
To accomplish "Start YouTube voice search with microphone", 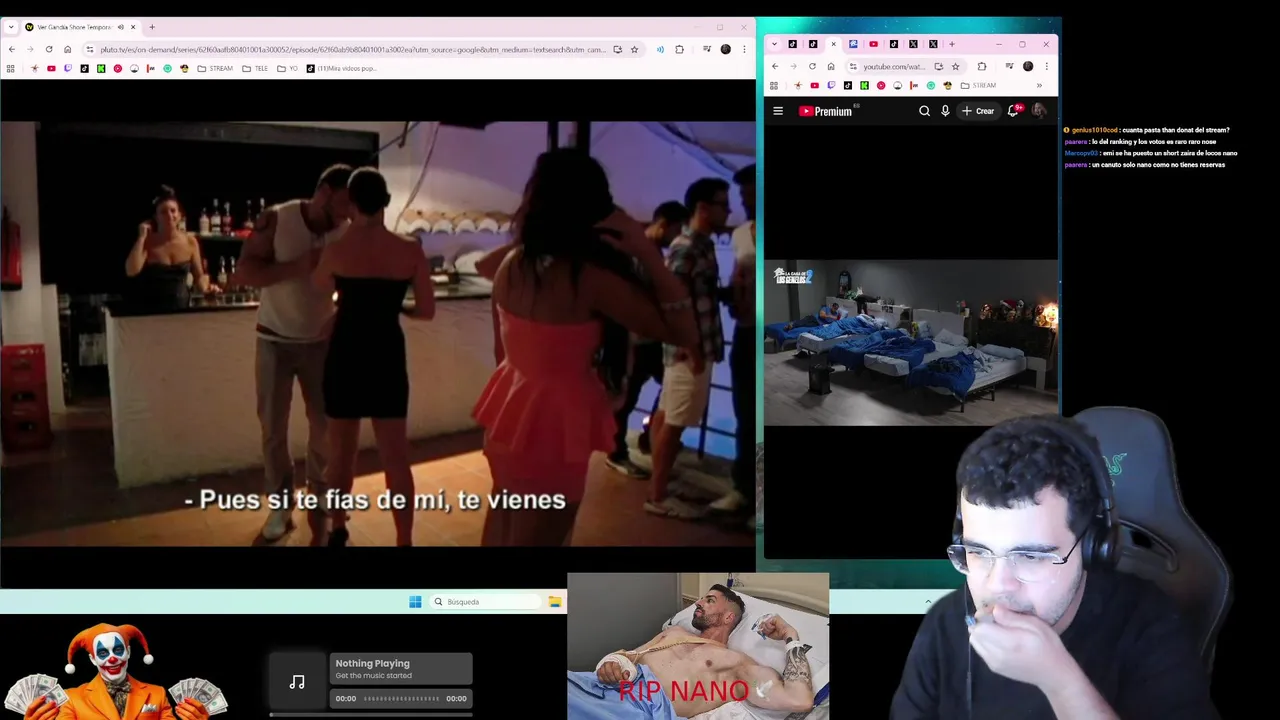I will pyautogui.click(x=945, y=111).
